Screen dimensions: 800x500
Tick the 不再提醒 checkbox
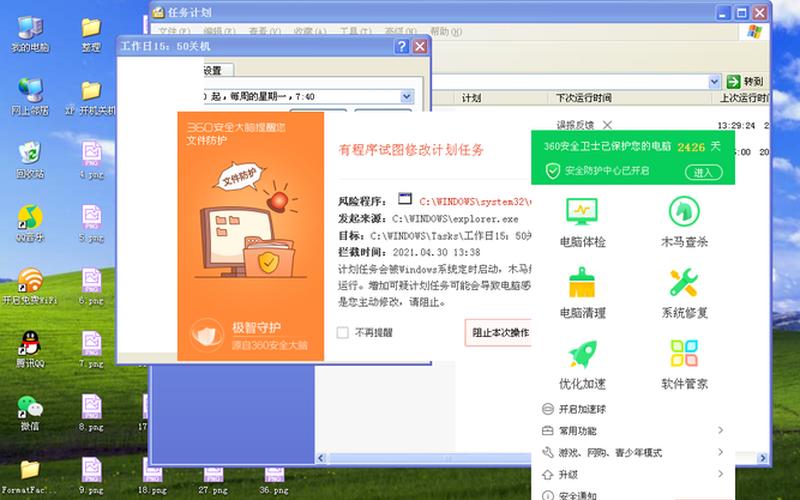pos(343,333)
